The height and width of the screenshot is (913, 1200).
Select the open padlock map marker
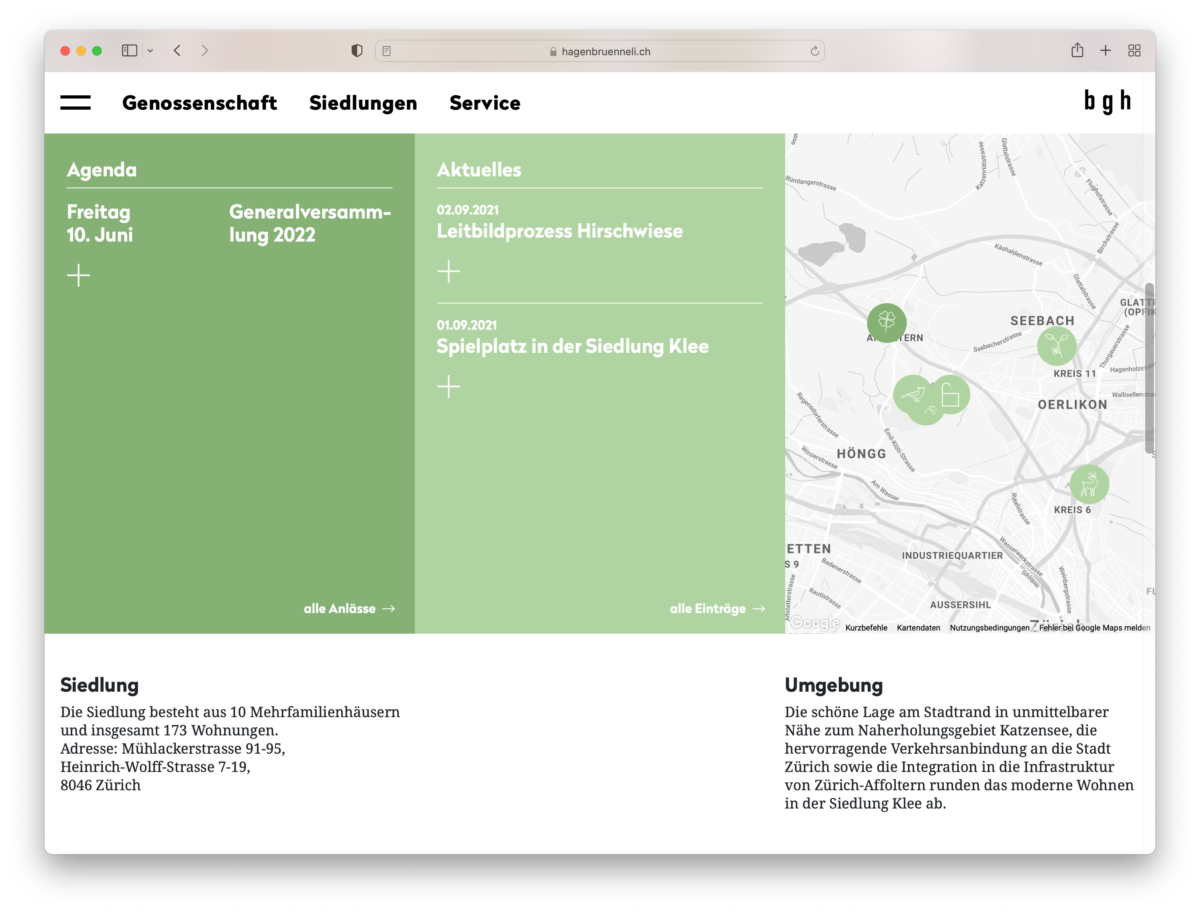pyautogui.click(x=950, y=395)
